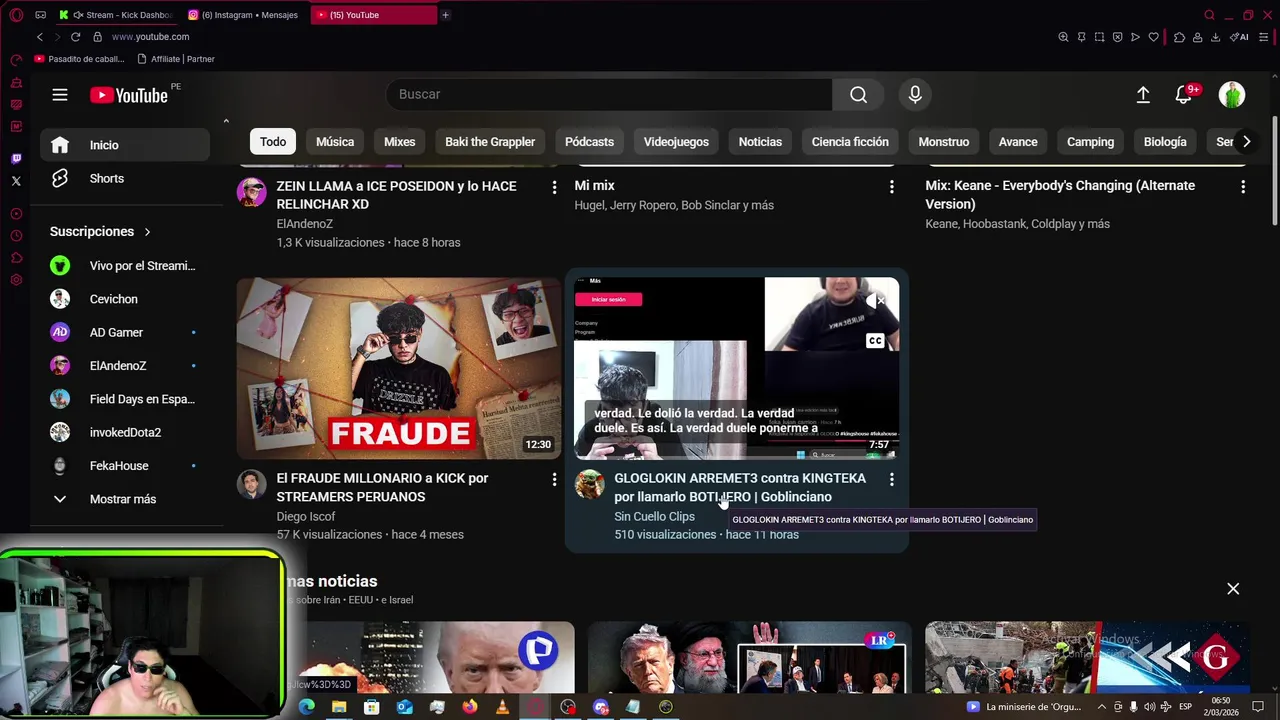
Task: Open Diego Iscof channel link
Action: (305, 517)
